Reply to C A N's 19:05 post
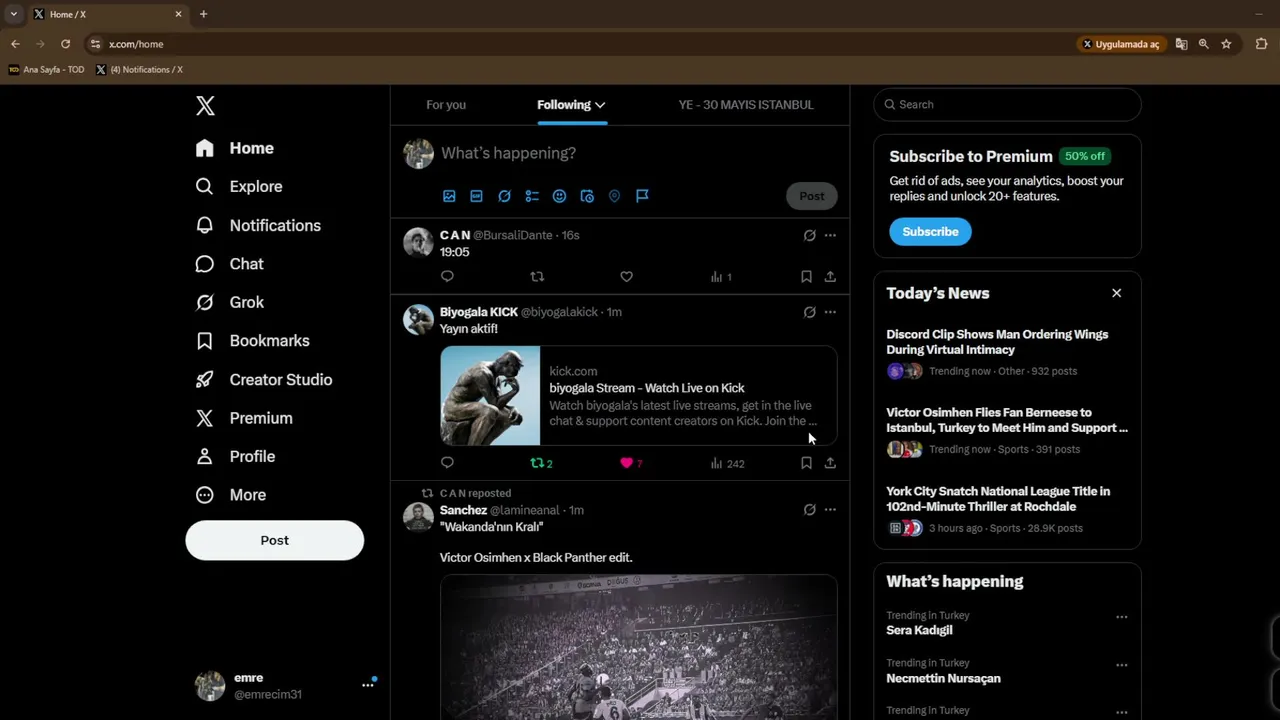 coord(447,277)
